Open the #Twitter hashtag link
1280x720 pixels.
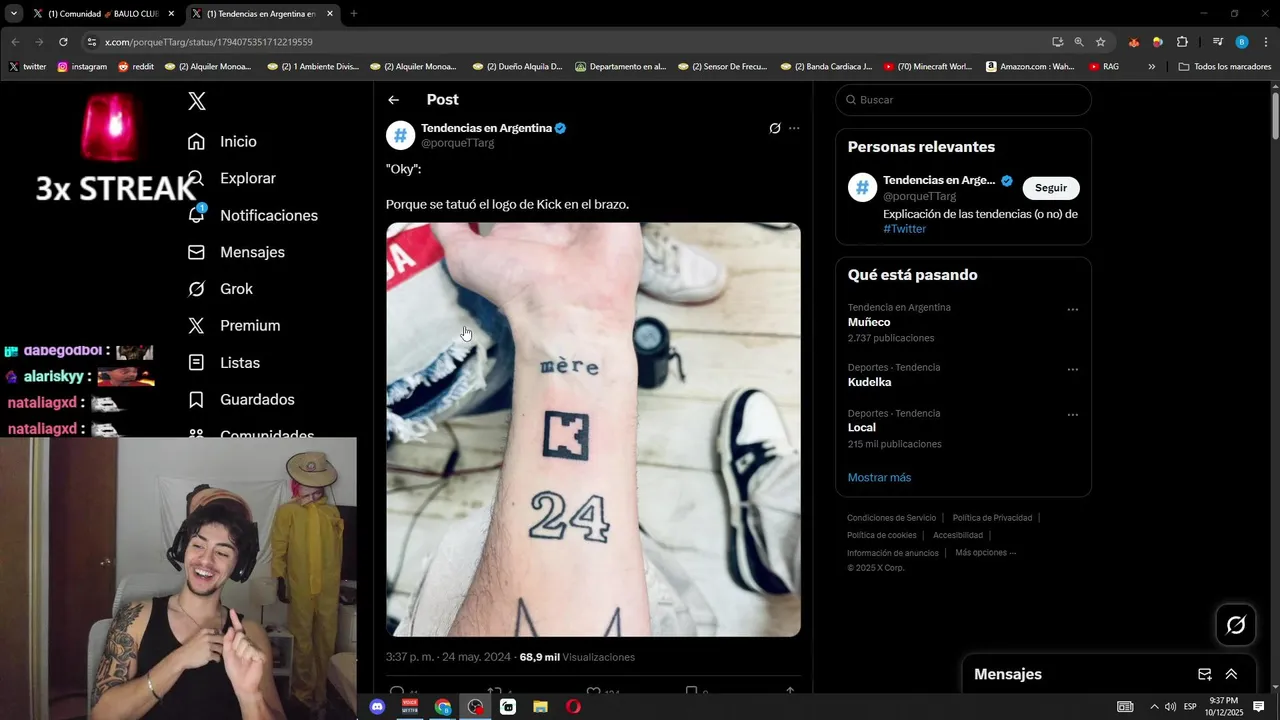point(905,229)
